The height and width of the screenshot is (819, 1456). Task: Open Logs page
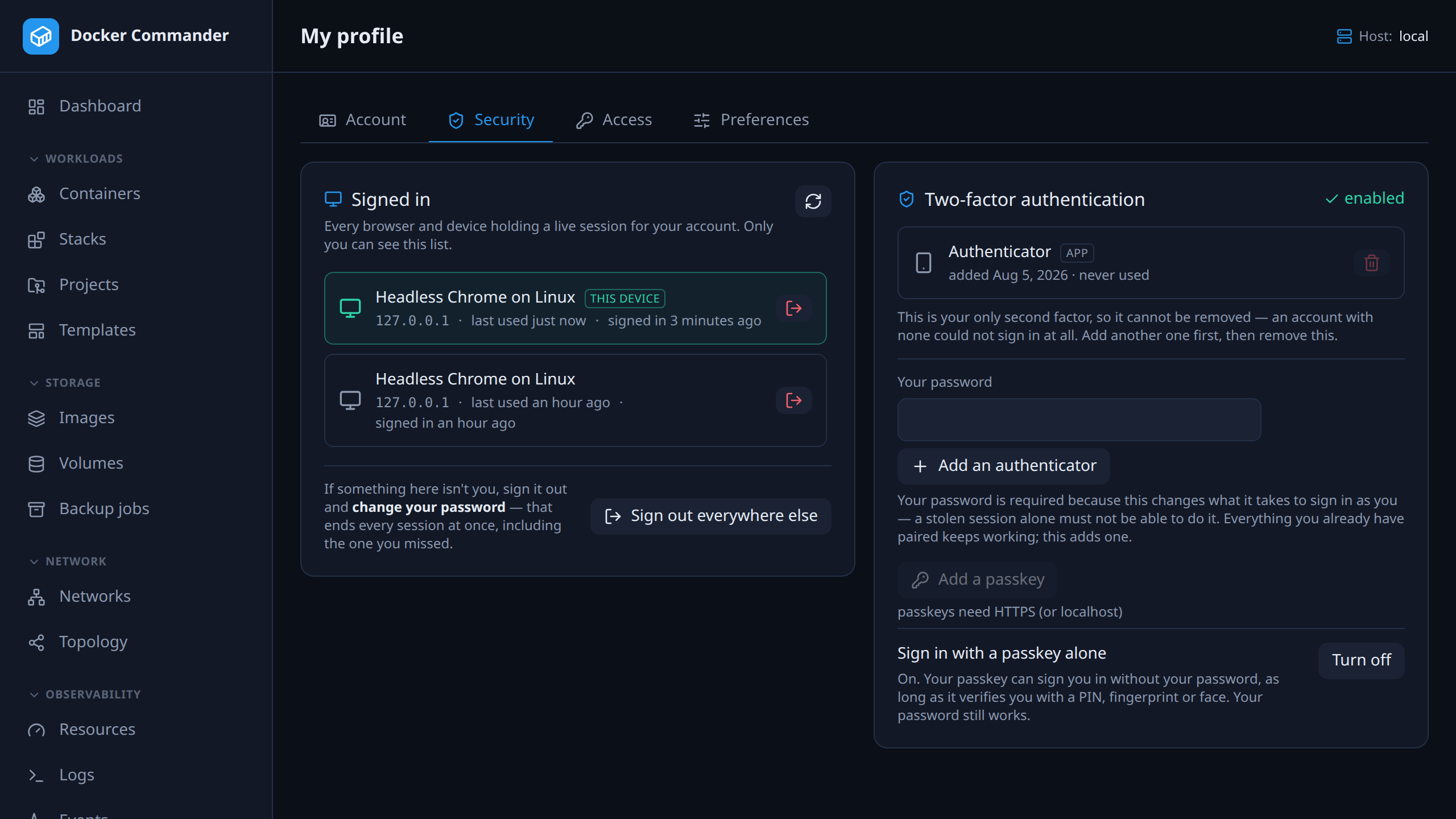click(x=136, y=775)
